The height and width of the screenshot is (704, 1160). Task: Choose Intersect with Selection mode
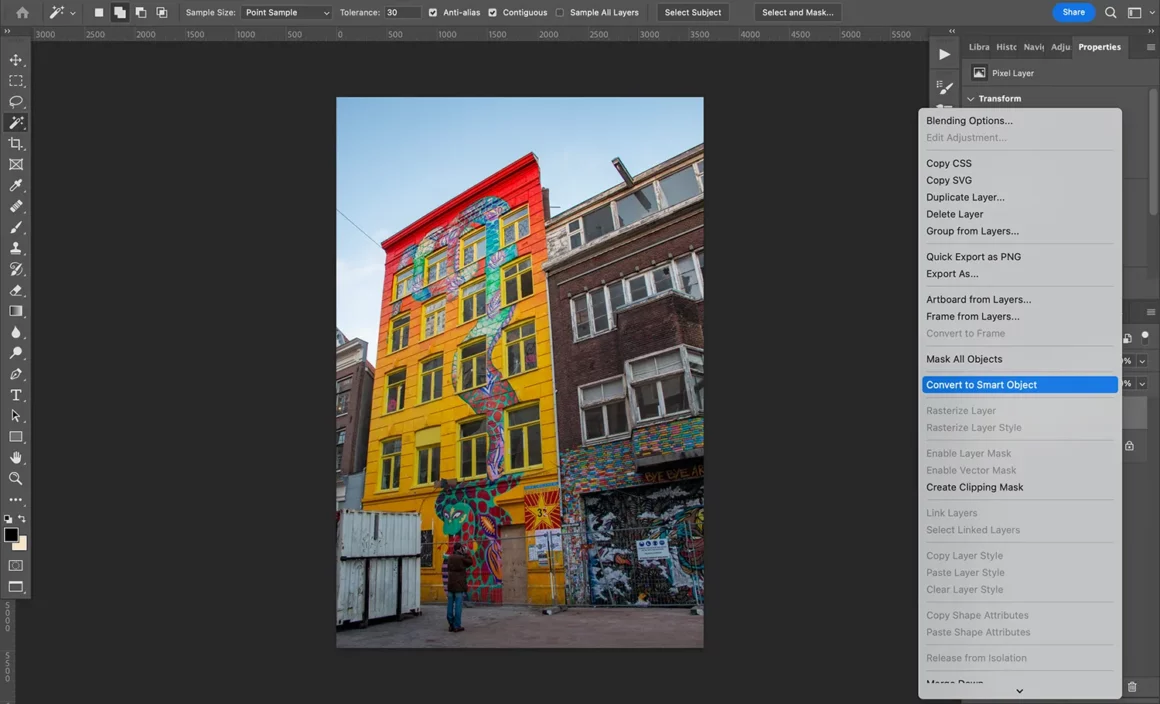161,13
